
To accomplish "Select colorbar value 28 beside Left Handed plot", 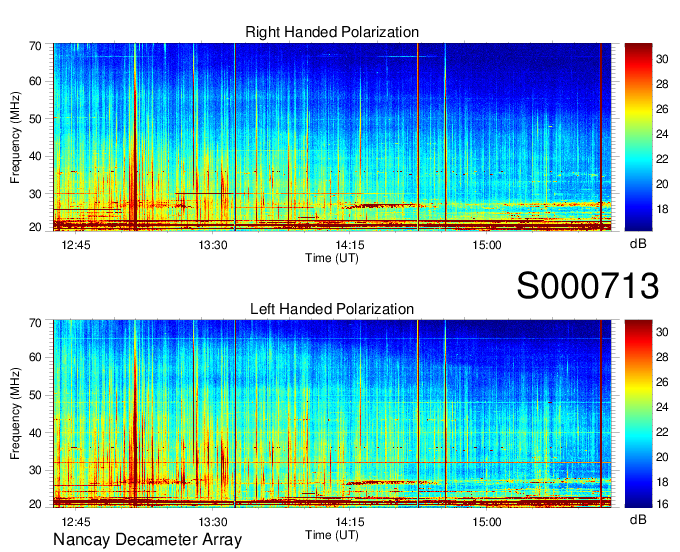I will point(662,357).
